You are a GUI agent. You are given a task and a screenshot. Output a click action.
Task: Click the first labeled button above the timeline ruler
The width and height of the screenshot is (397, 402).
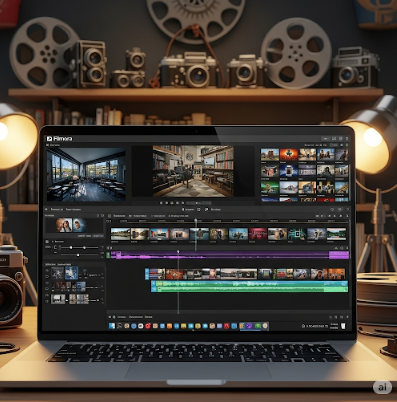coord(119,216)
